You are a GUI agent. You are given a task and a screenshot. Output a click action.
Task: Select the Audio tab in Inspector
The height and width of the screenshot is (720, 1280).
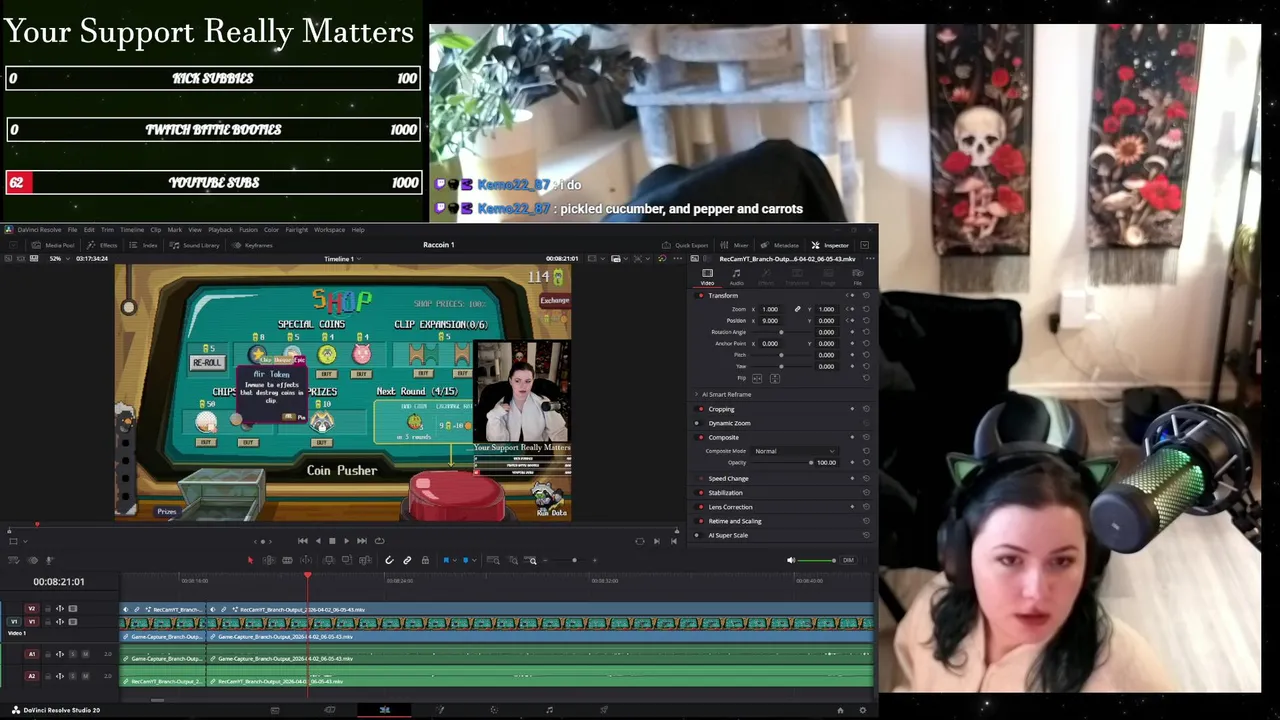(x=737, y=277)
